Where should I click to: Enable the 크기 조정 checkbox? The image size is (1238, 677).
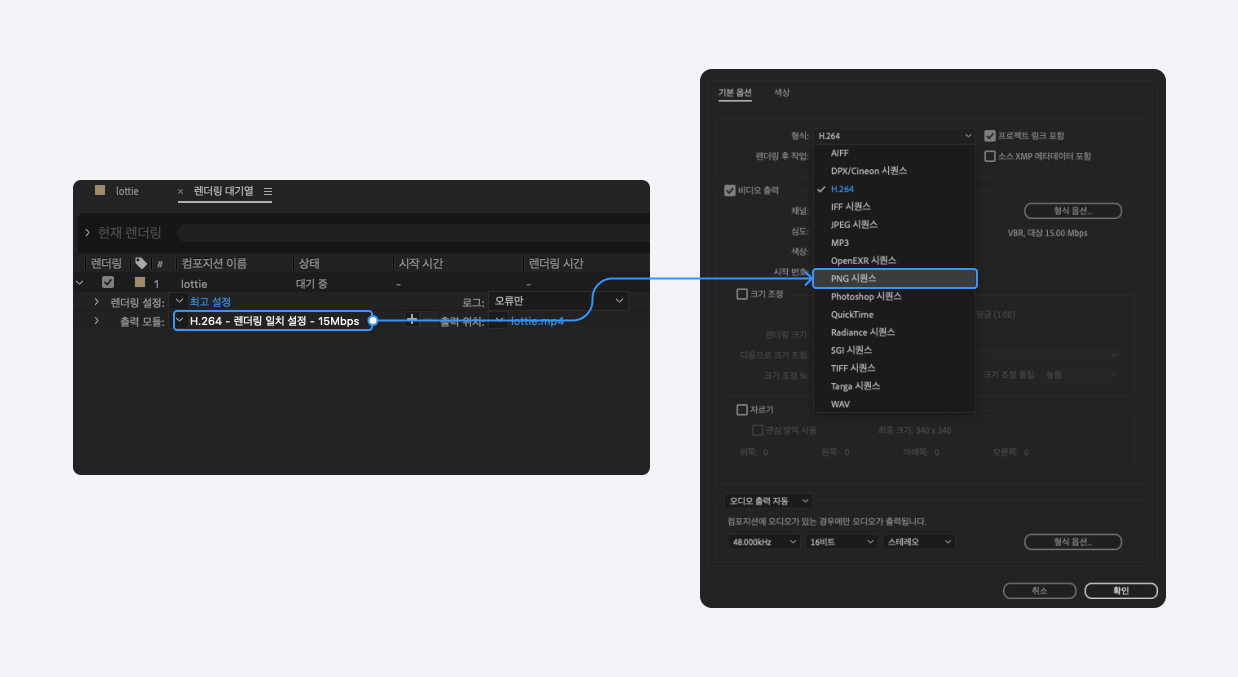742,294
